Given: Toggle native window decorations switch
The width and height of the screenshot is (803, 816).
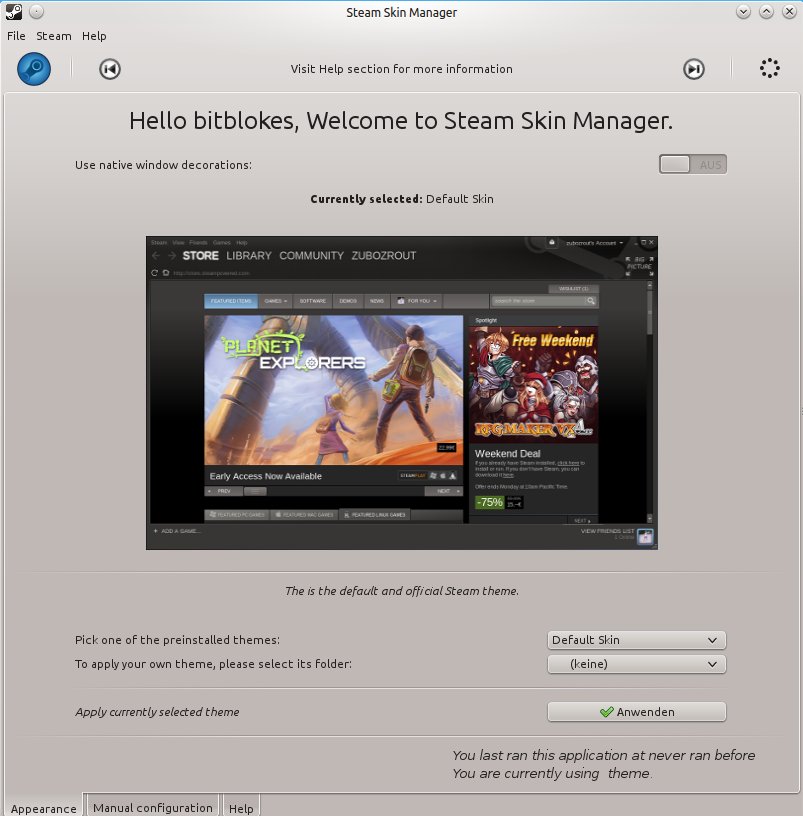Looking at the screenshot, I should click(693, 164).
